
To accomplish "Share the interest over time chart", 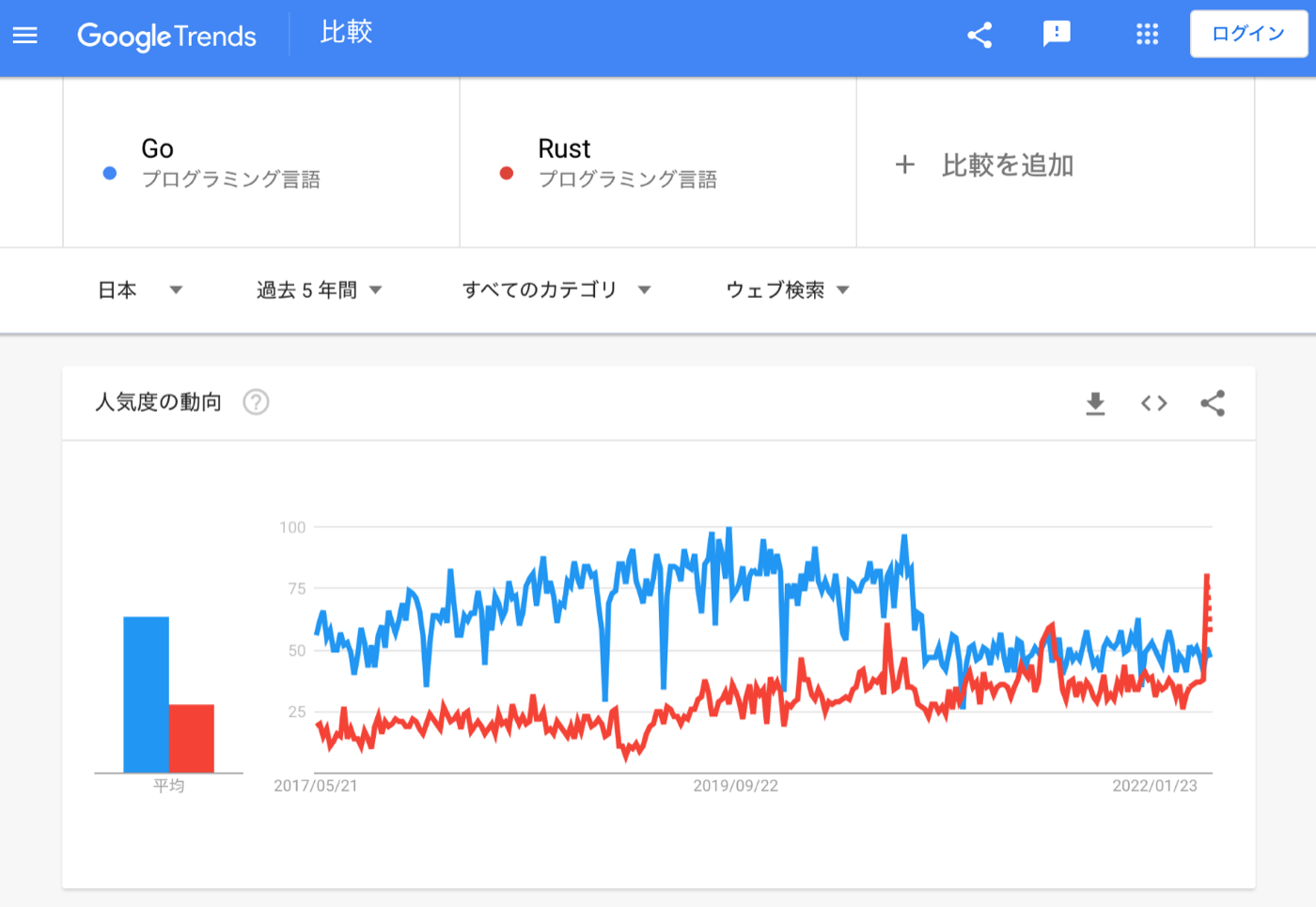I will (1213, 403).
